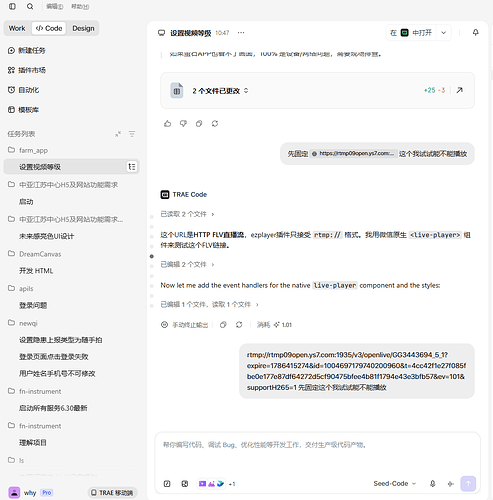The width and height of the screenshot is (493, 500).
Task: Expand the 2 个文件已更改 card
Action: [220, 91]
